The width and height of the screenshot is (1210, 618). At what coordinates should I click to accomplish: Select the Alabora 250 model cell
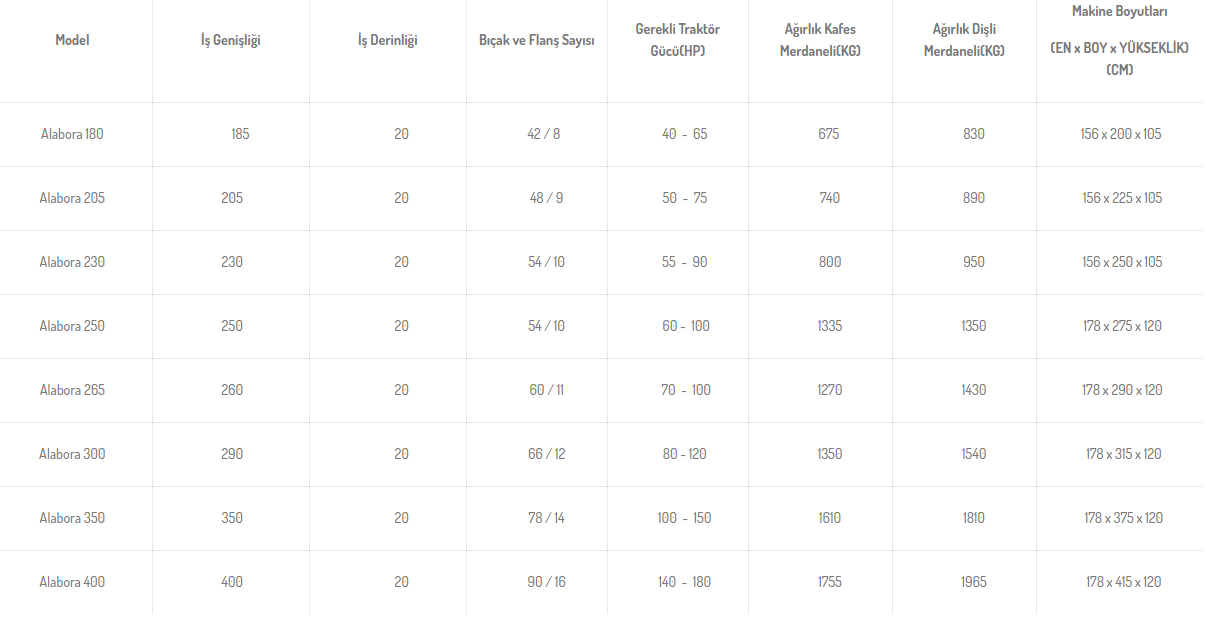[72, 326]
